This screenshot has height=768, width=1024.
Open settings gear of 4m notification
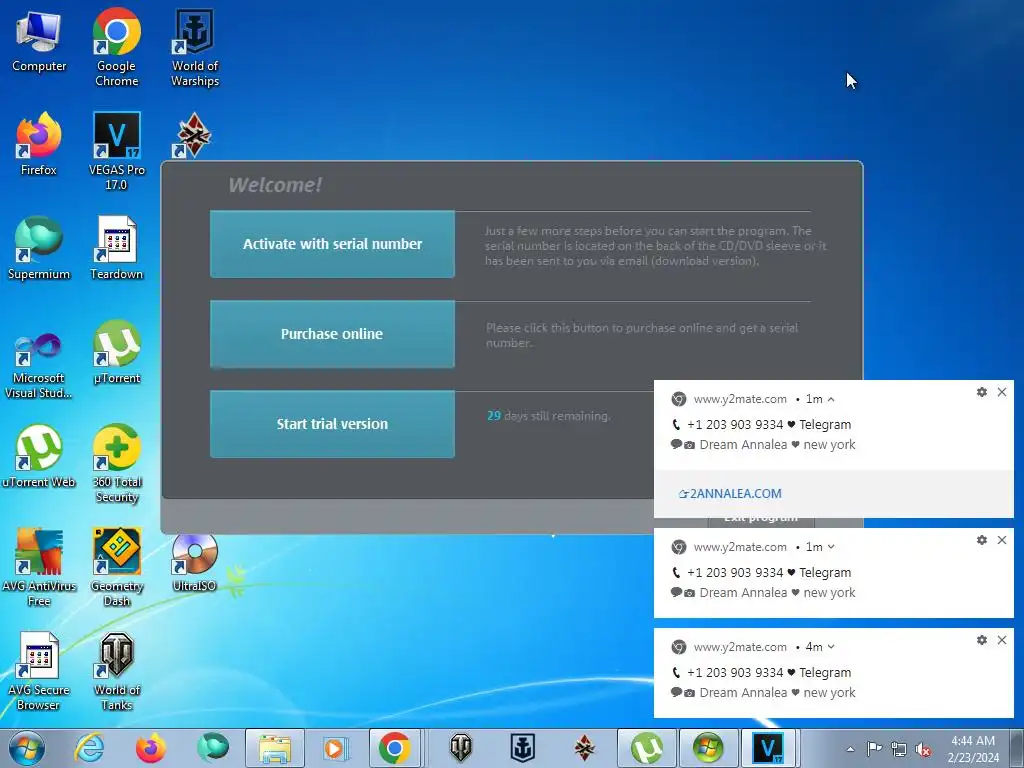point(982,640)
